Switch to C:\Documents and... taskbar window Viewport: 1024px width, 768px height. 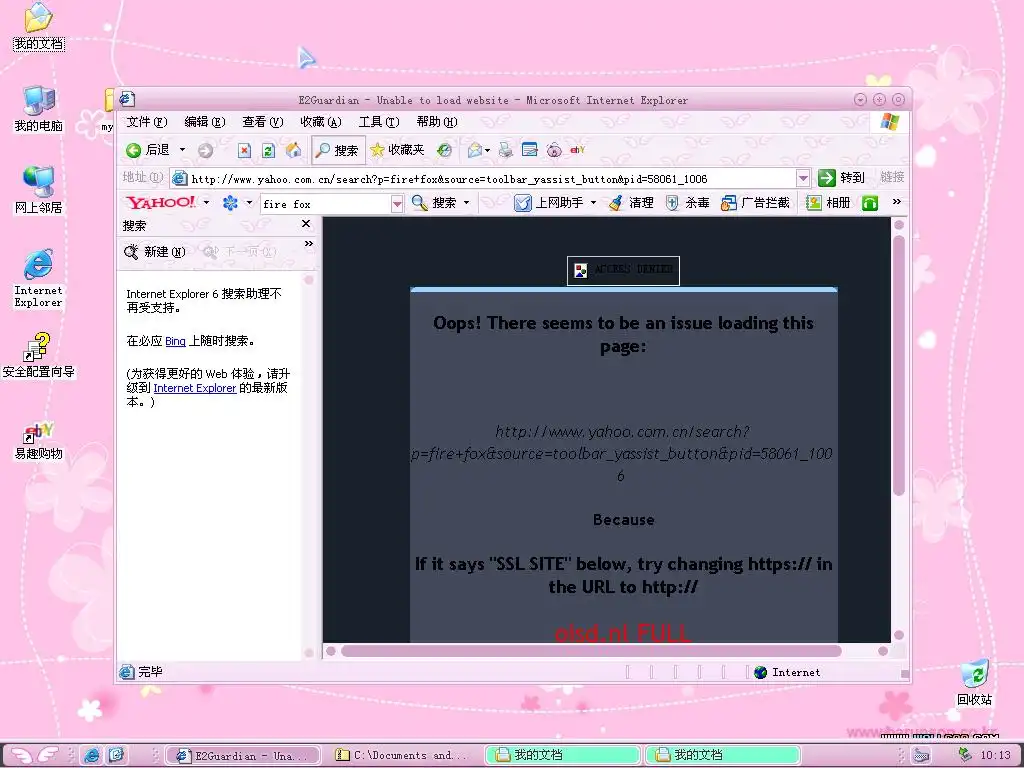tap(403, 755)
